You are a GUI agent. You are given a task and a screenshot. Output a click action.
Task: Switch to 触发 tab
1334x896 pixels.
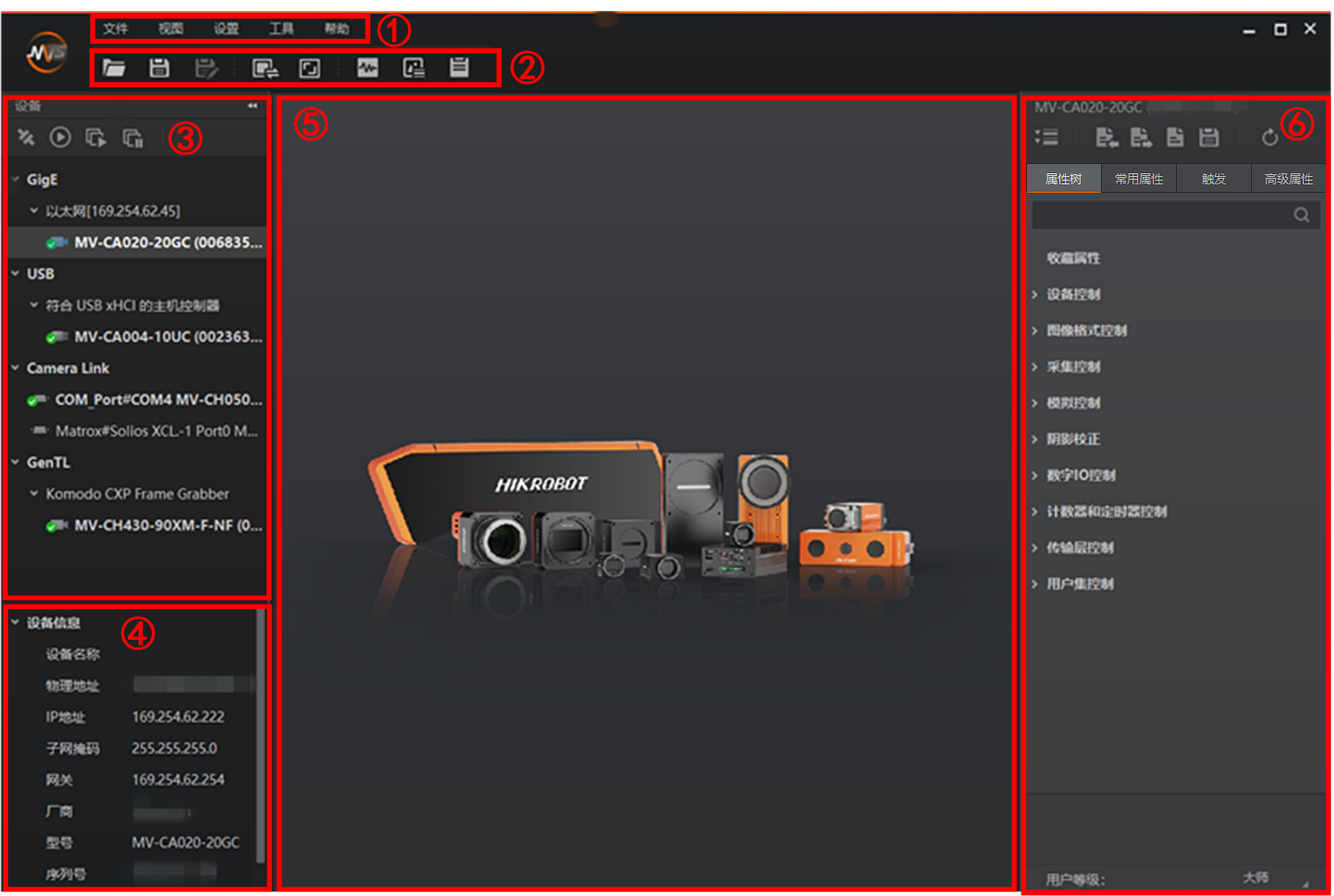(x=1214, y=179)
